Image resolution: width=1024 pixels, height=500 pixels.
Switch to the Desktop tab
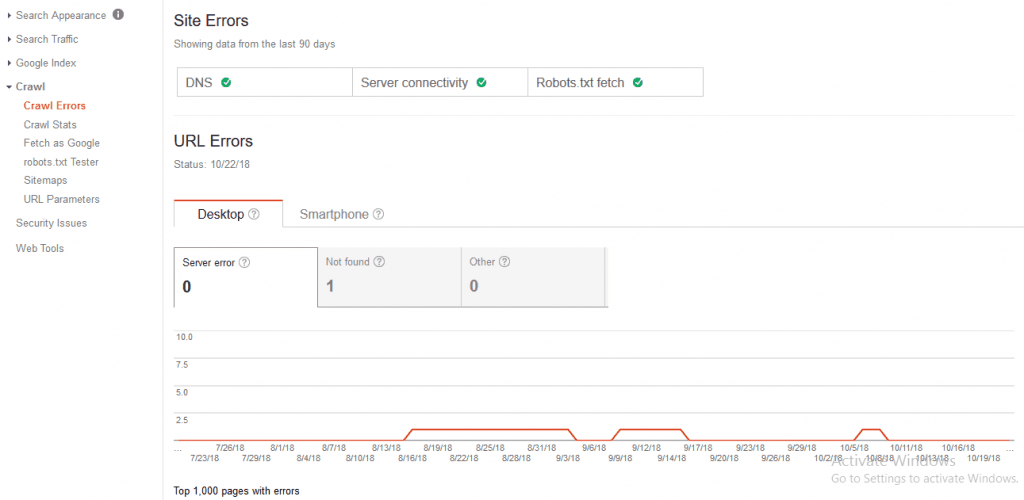click(x=228, y=214)
